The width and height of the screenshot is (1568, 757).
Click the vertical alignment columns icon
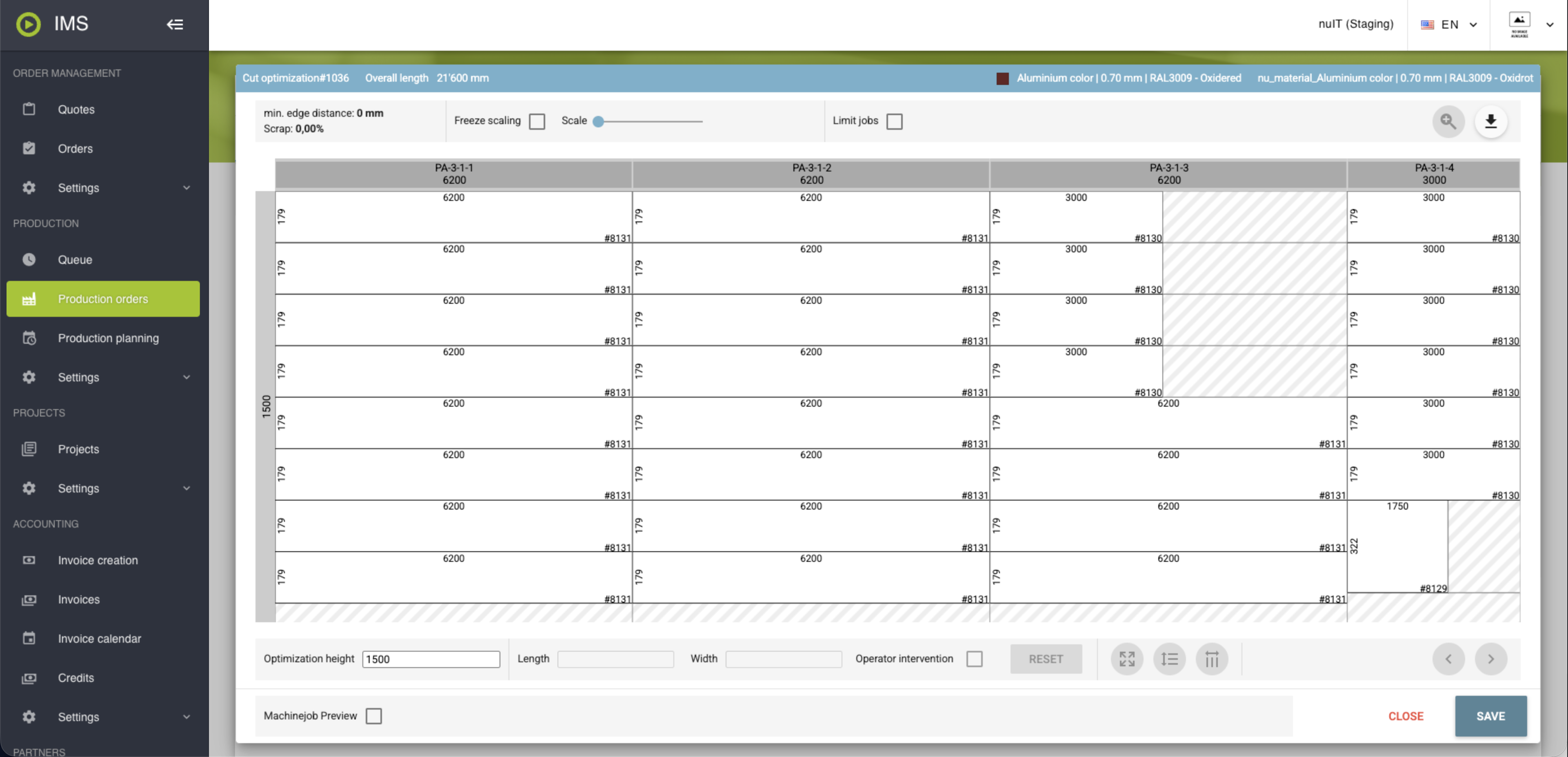point(1212,659)
